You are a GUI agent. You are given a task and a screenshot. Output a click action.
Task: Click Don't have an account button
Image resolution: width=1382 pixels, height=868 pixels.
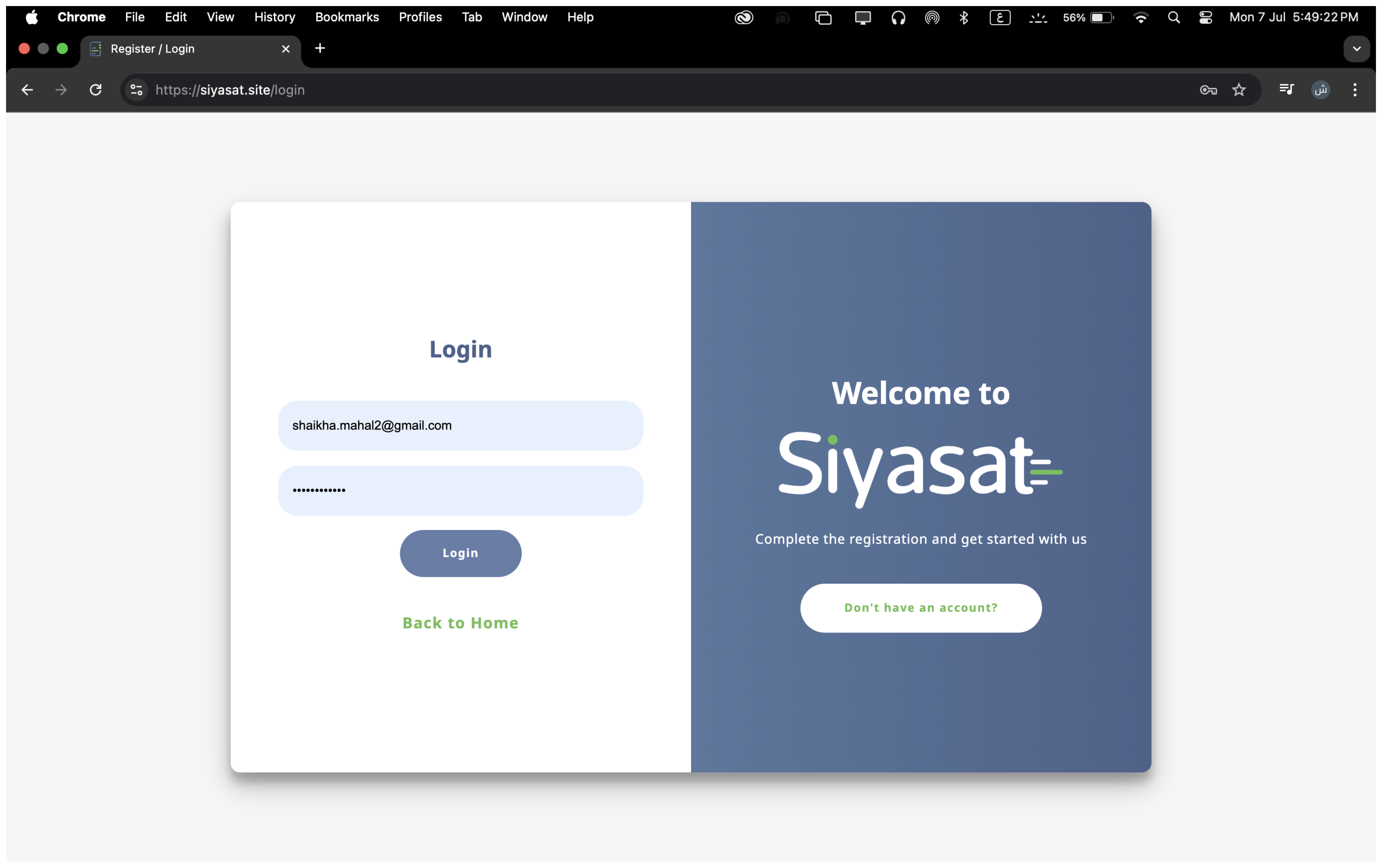pyautogui.click(x=921, y=608)
